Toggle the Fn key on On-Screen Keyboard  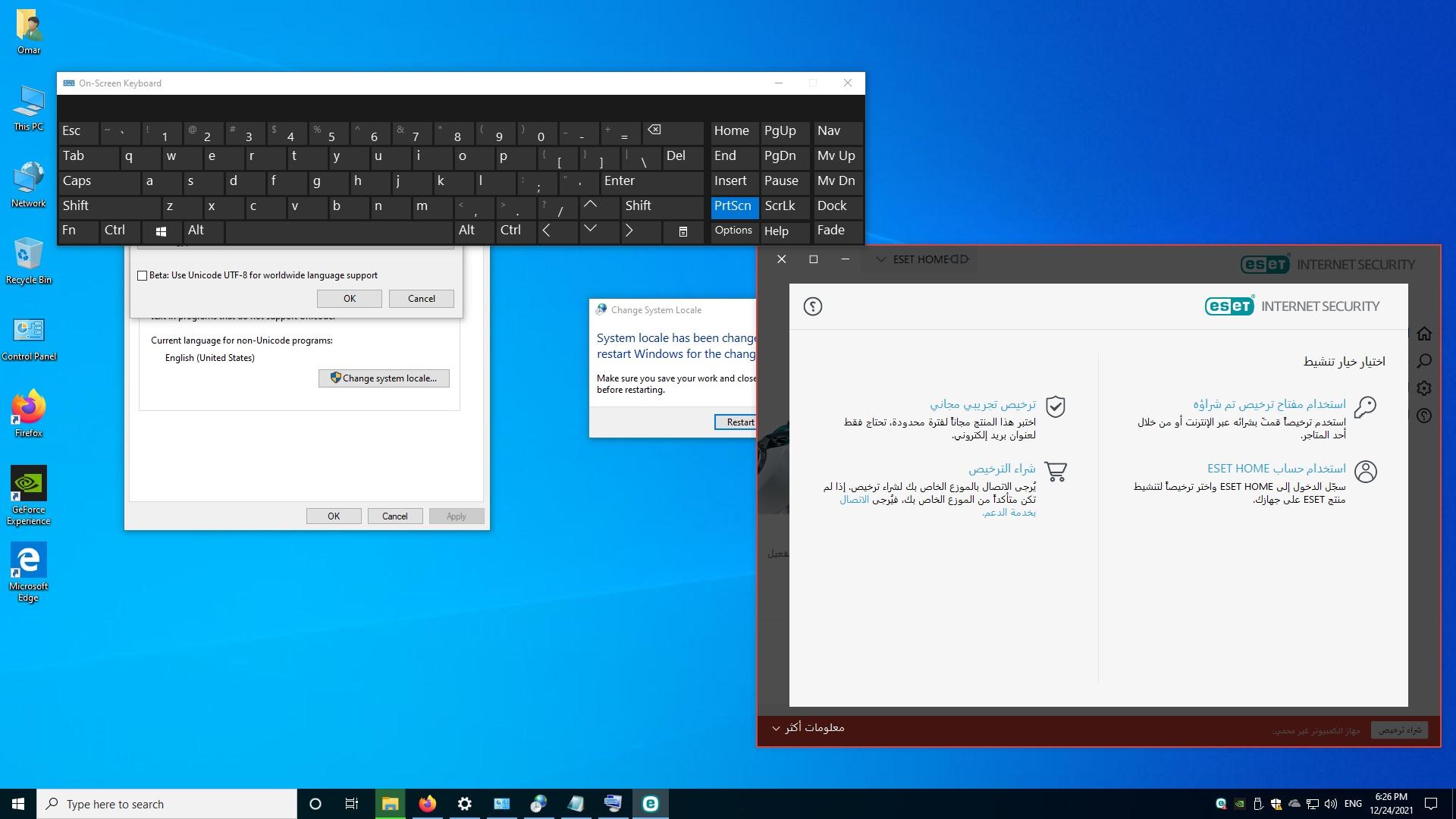[78, 231]
